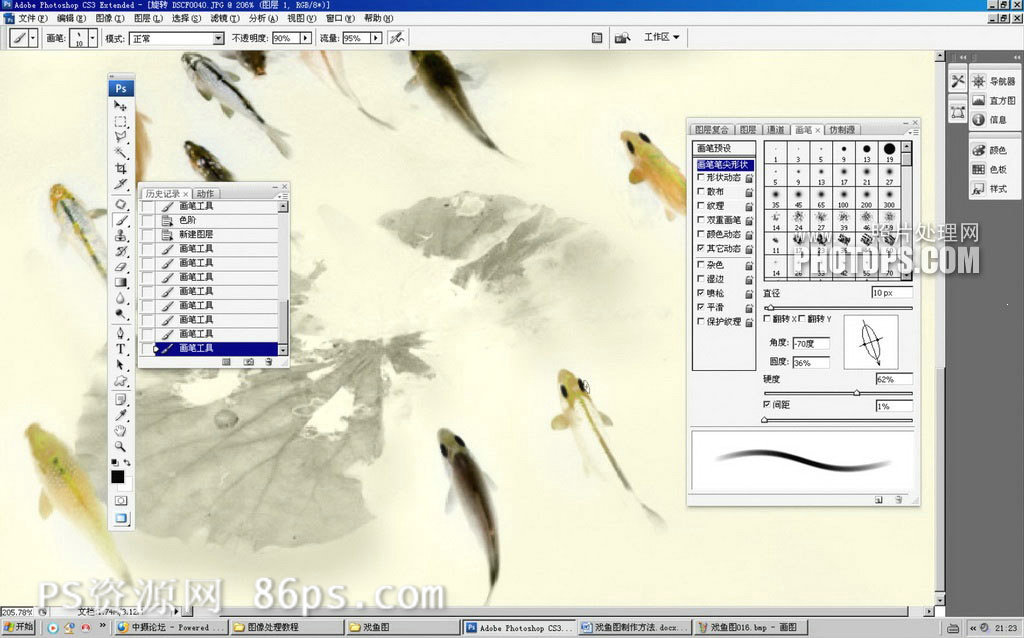Switch to the 通道 (Channels) tab
The width and height of the screenshot is (1024, 638).
point(775,130)
